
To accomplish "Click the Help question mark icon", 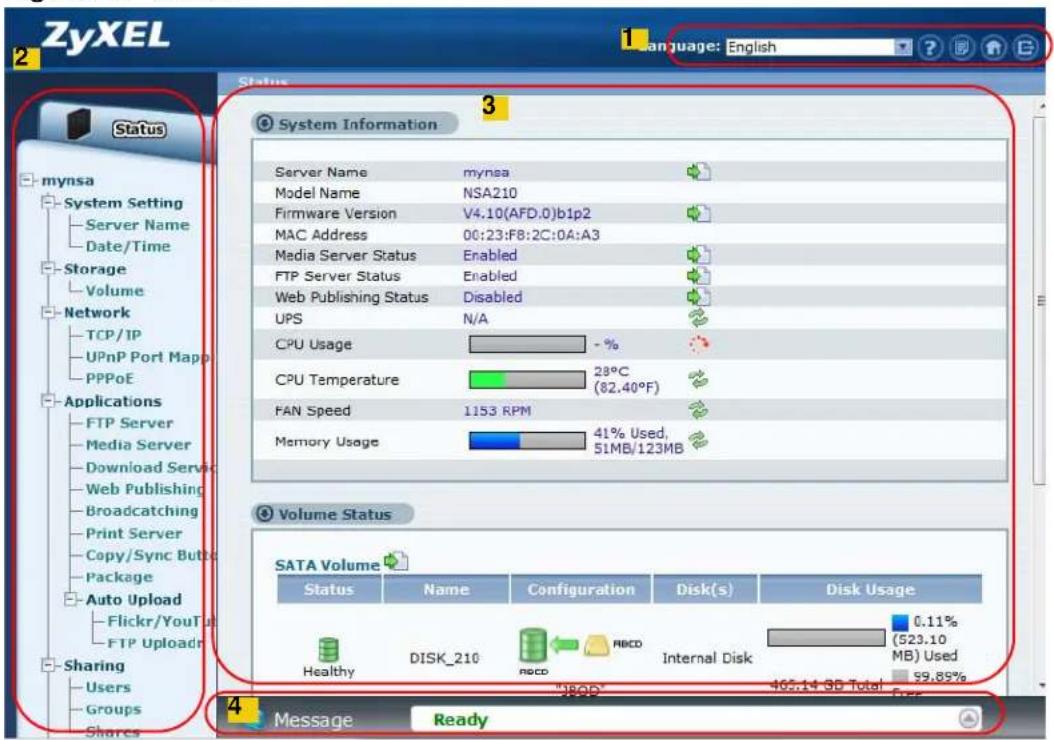I will coord(930,47).
